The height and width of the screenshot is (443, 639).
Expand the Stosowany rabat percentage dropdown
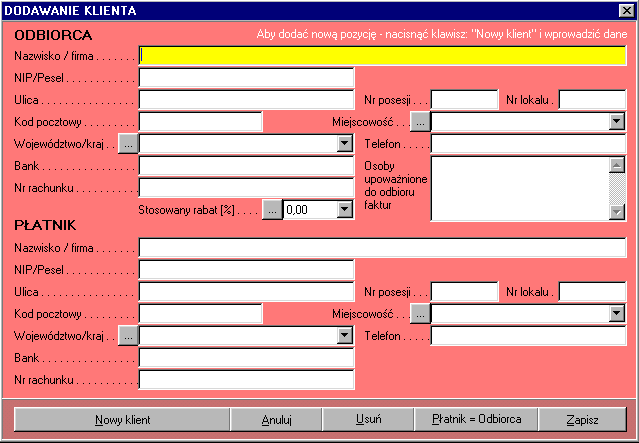click(x=344, y=209)
